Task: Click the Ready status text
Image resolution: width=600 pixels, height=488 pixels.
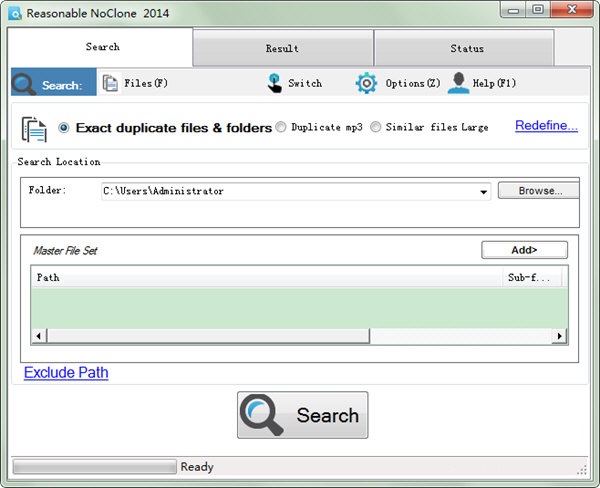Action: [x=197, y=467]
